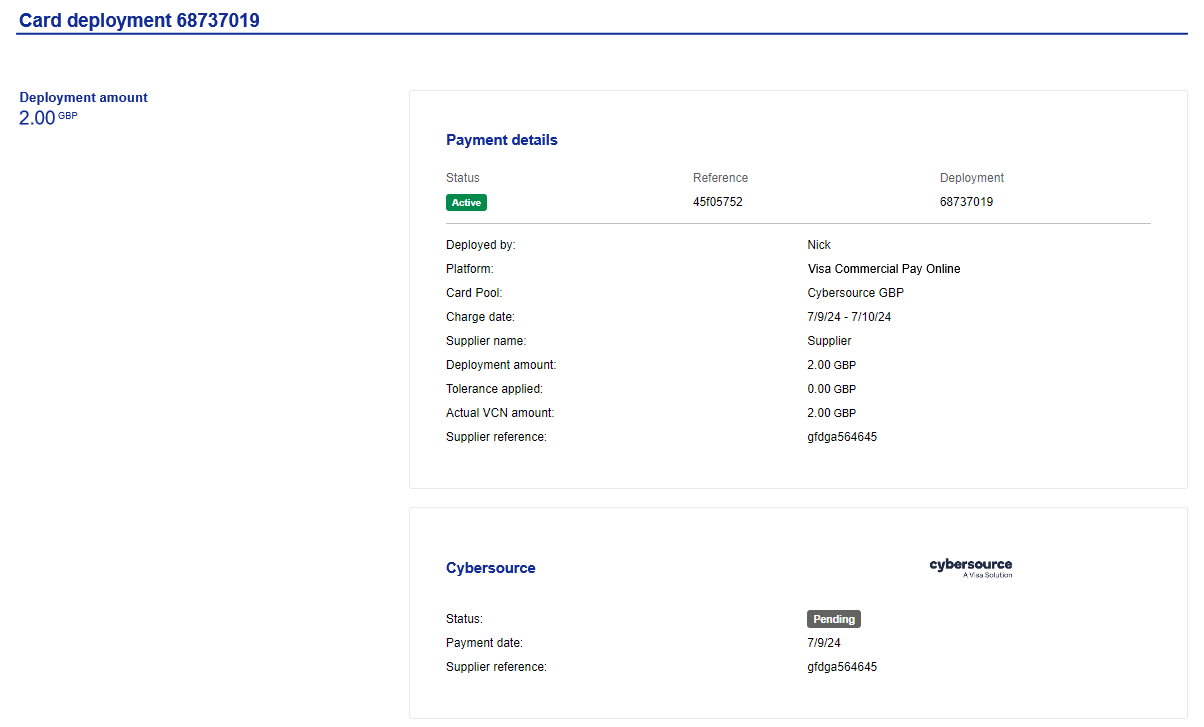Click the Charge date label
1204x727 pixels.
click(480, 317)
